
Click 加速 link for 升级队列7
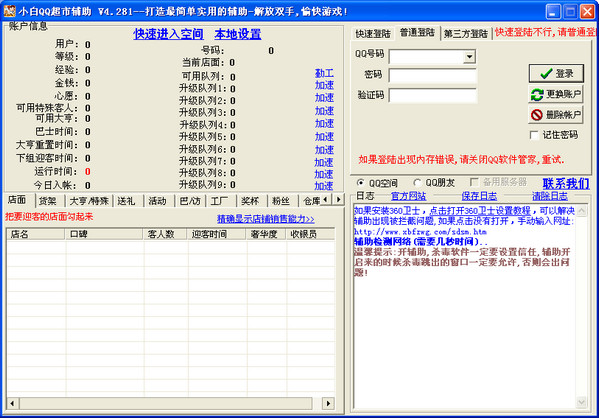(324, 162)
